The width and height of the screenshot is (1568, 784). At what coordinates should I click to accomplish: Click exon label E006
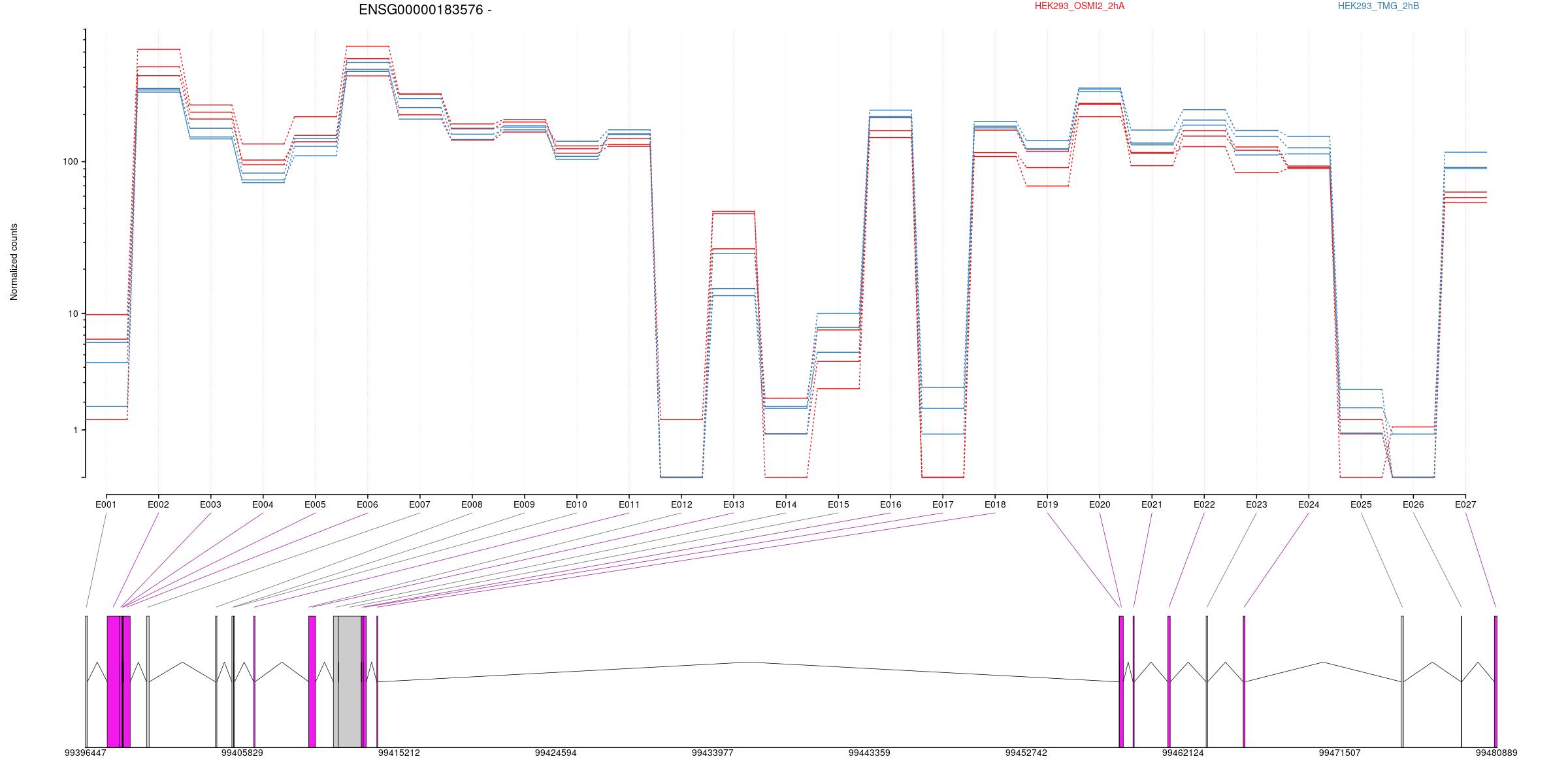pos(367,504)
